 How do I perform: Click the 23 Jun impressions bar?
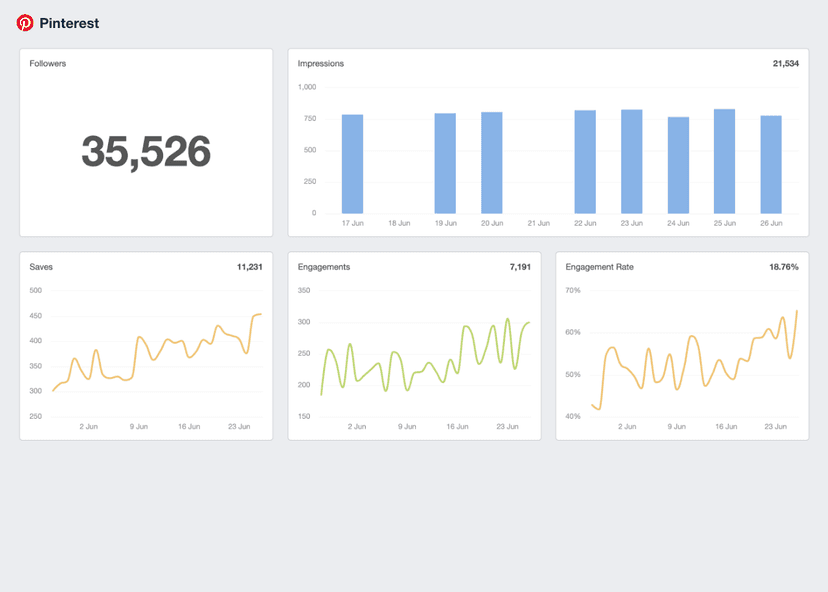(x=631, y=162)
